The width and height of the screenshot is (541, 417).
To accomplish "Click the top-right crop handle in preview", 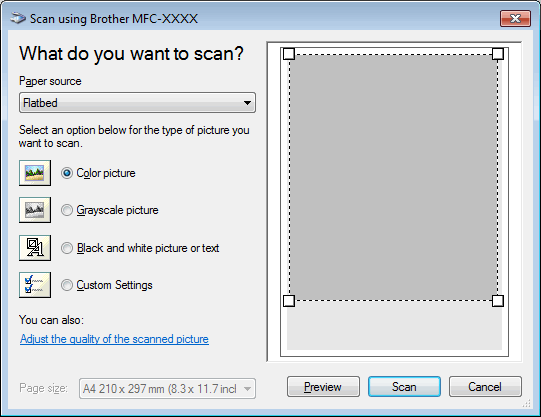I will click(x=498, y=54).
